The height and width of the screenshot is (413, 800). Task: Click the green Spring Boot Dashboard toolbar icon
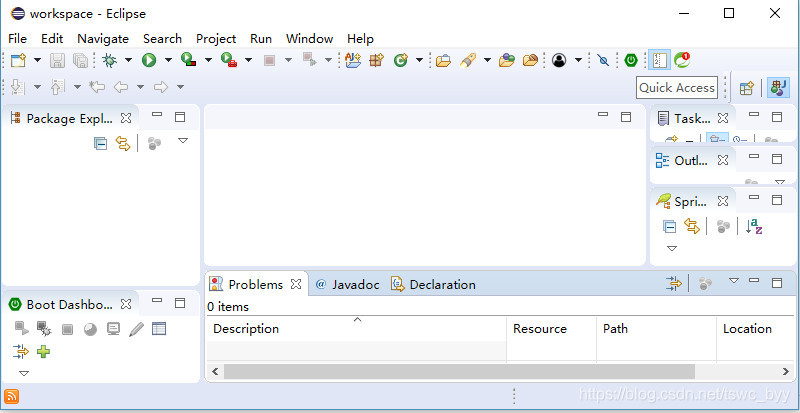631,60
